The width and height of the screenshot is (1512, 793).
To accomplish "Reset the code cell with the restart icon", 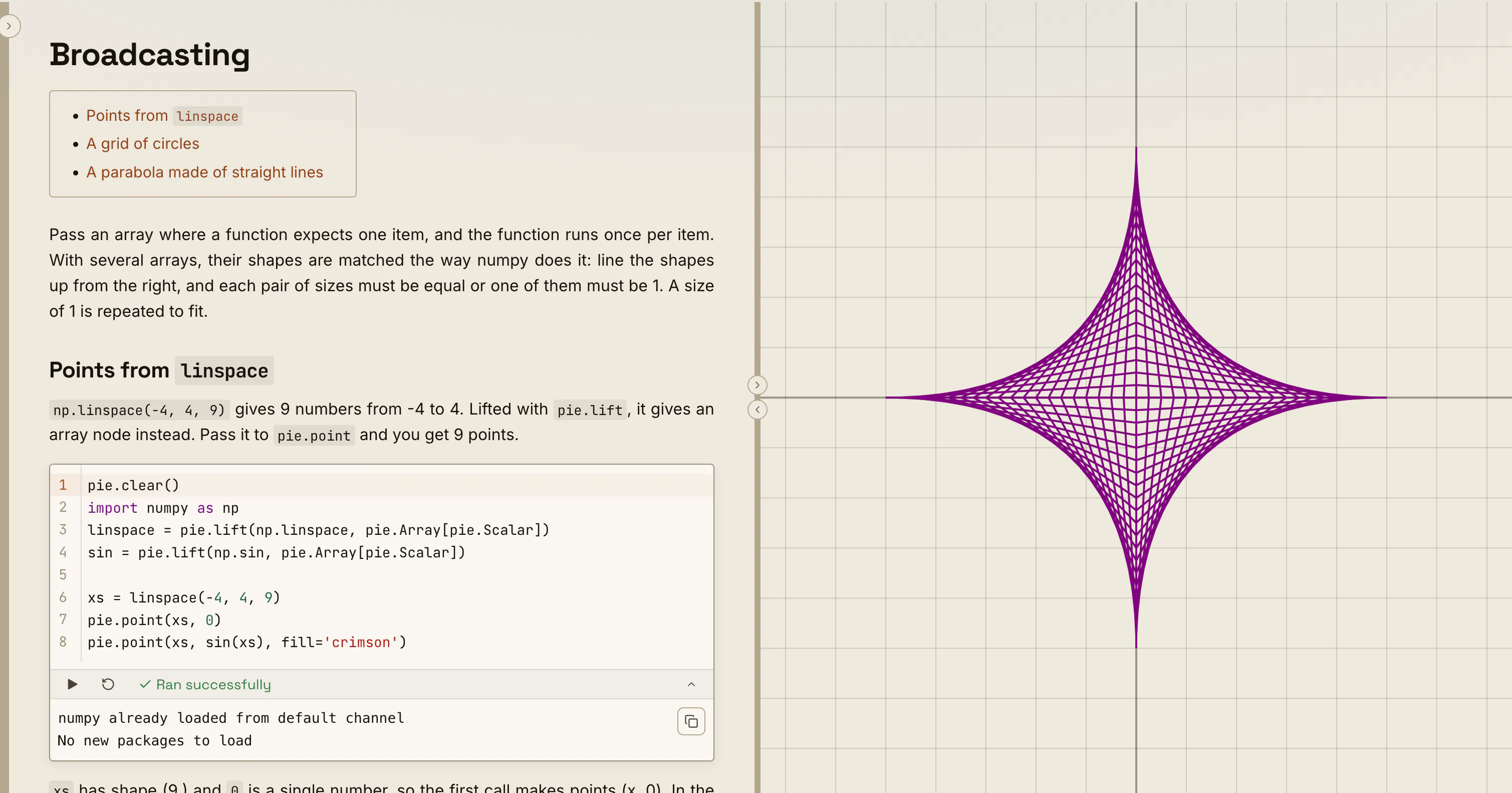I will point(108,684).
